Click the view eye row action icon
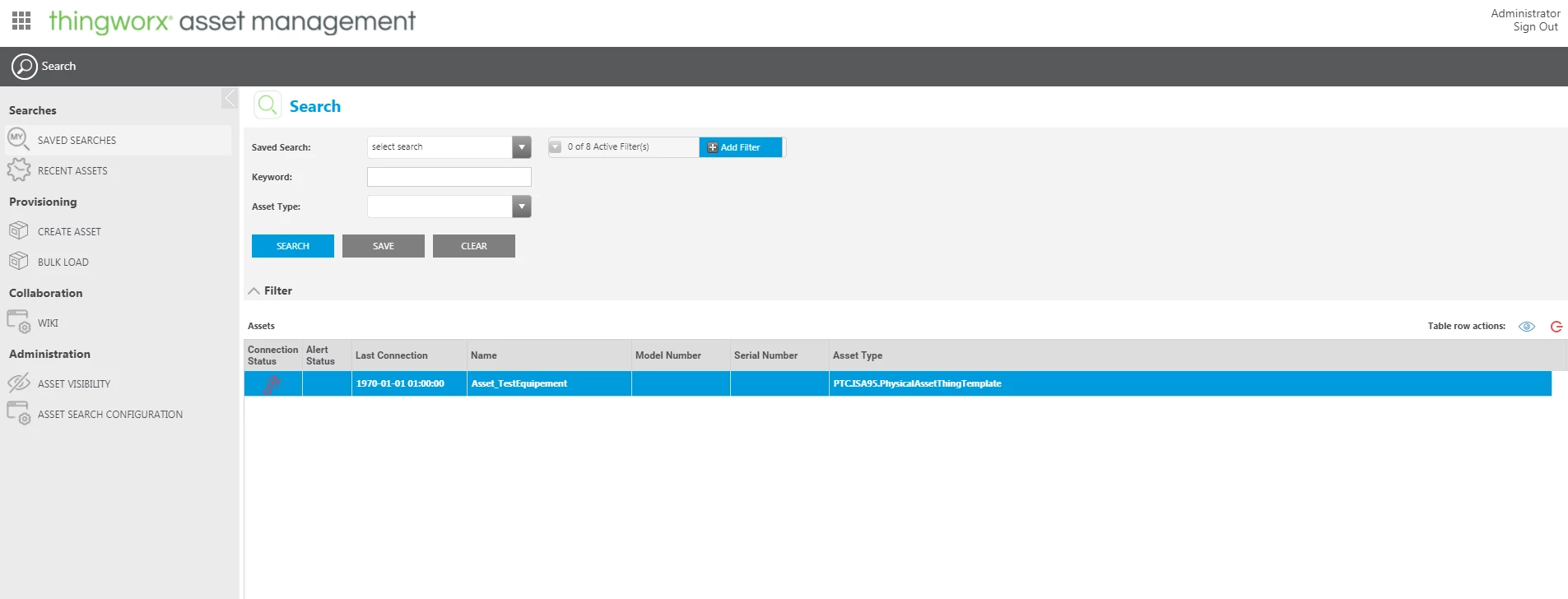Screen dimensions: 1568x599 [x=1527, y=327]
